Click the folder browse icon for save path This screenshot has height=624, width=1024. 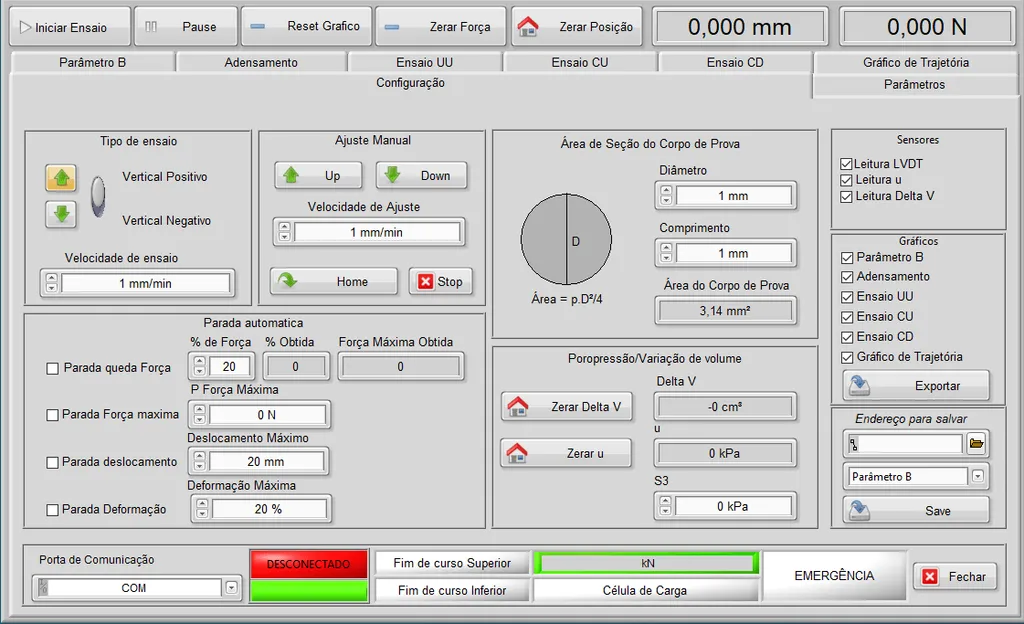coord(976,444)
